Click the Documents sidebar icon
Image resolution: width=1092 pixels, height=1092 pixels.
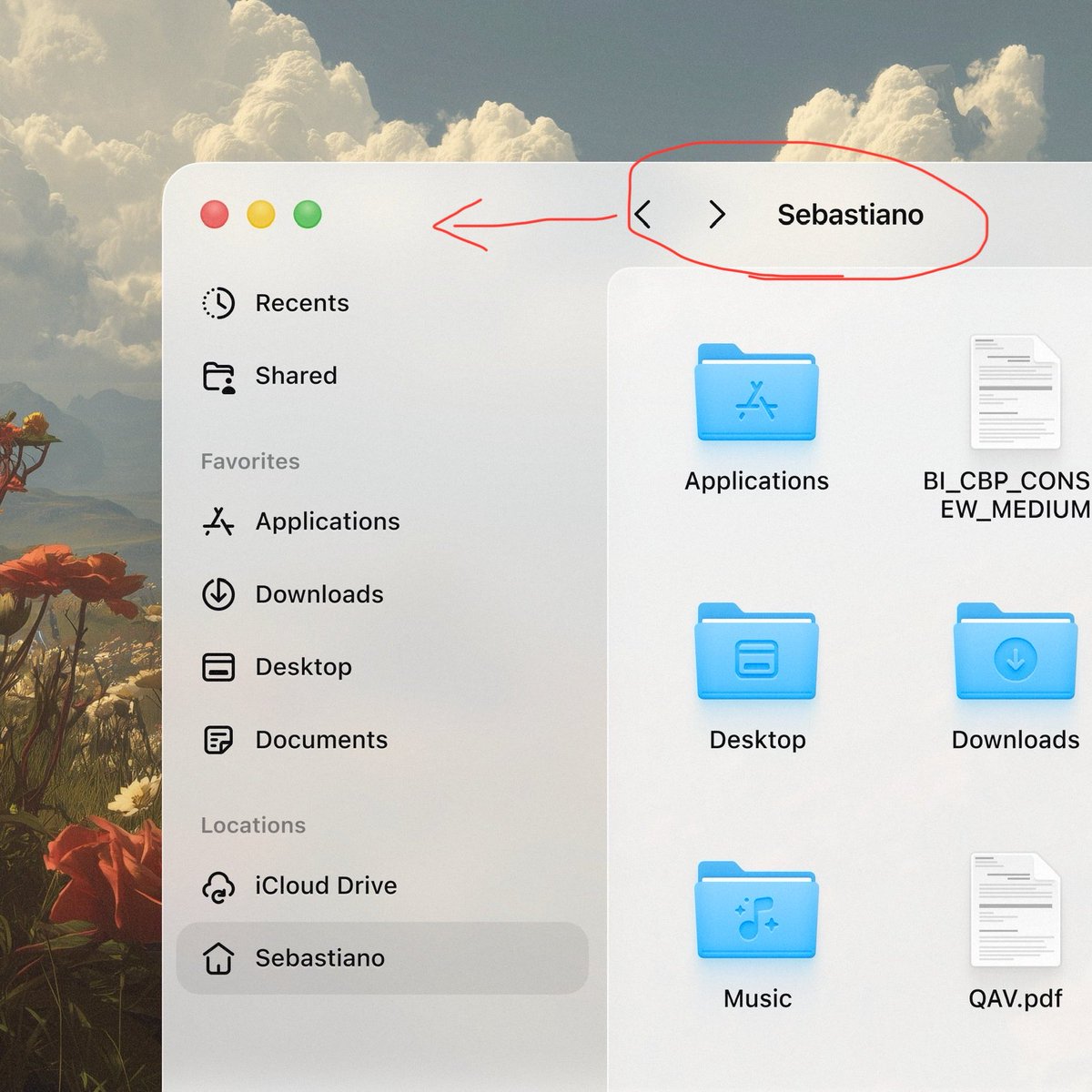point(218,740)
